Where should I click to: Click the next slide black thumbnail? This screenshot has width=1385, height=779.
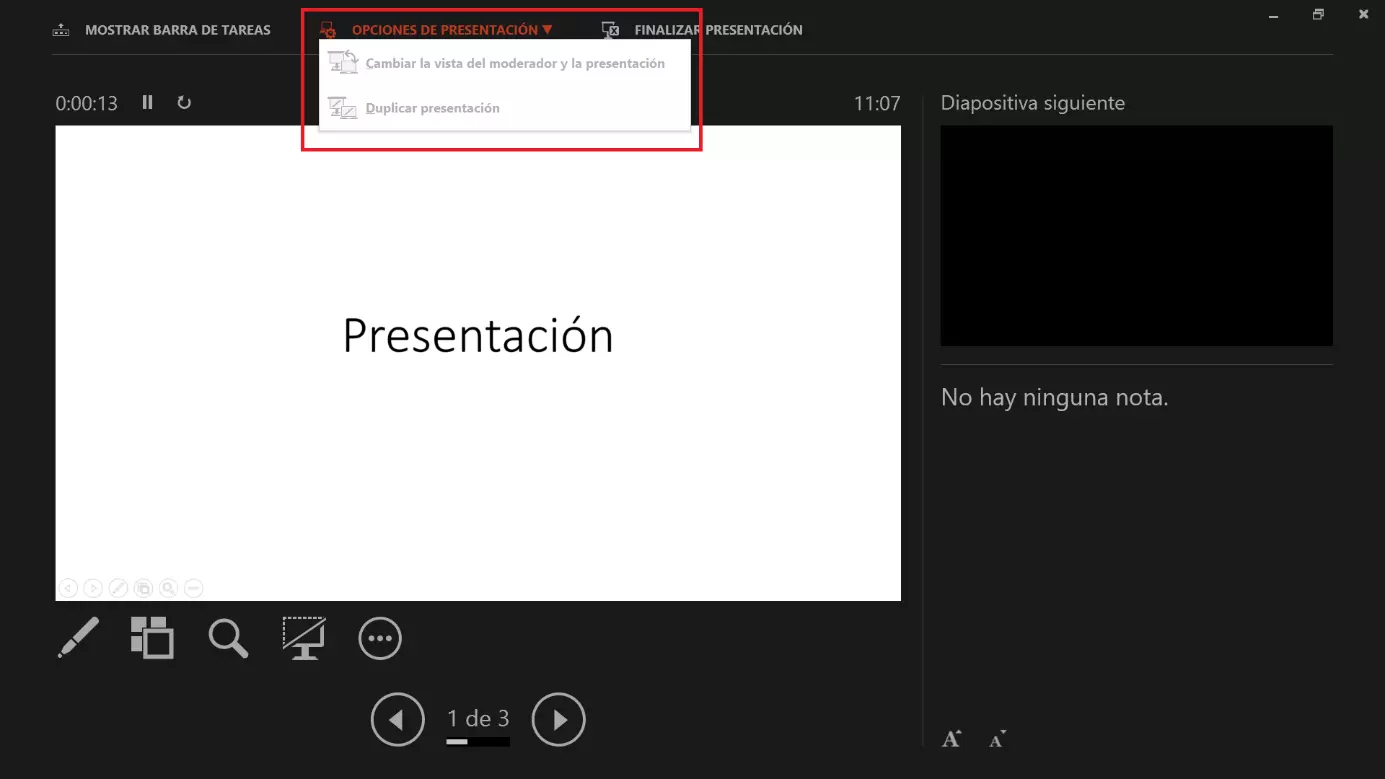pos(1136,236)
